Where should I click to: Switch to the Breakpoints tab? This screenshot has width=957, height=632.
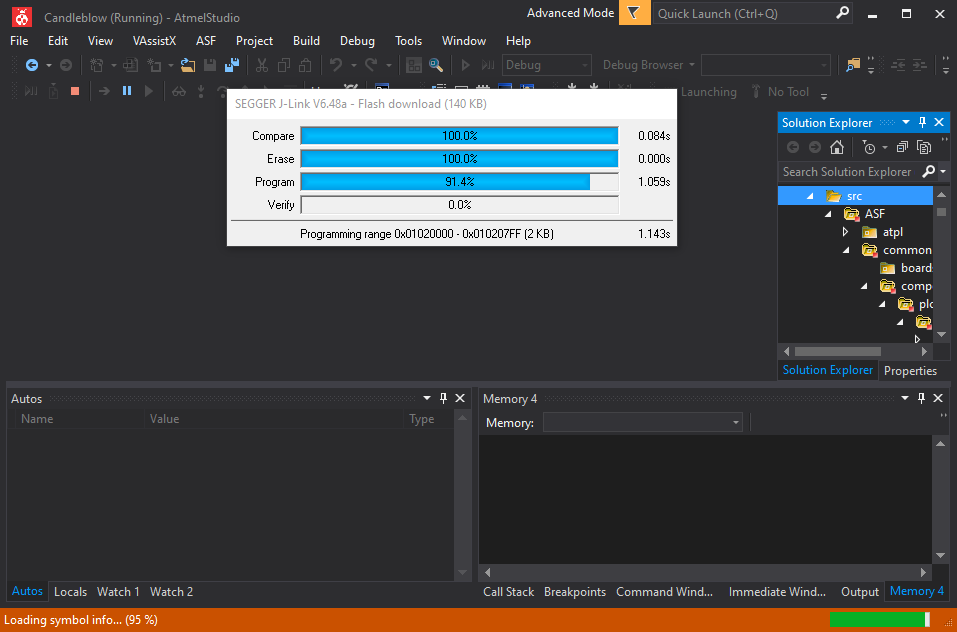(x=575, y=592)
